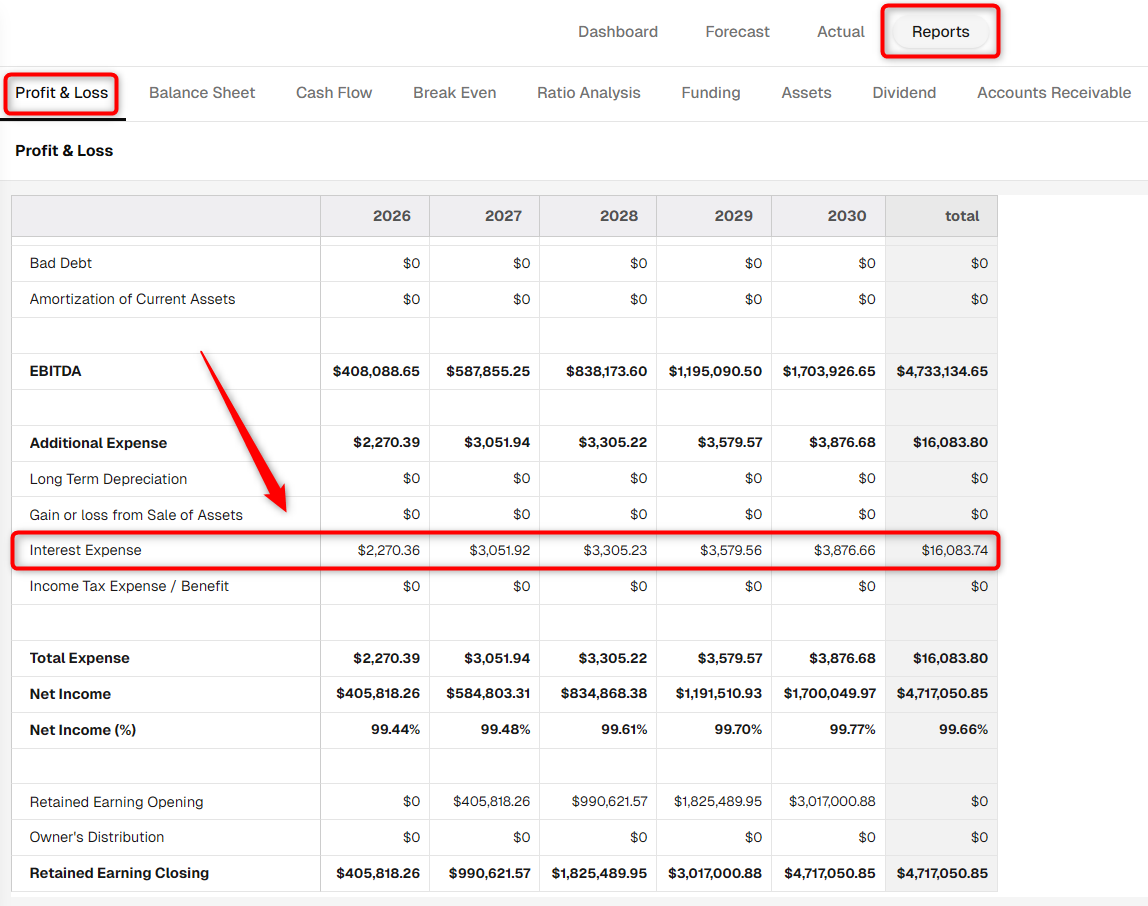Click the EBITDA row label
Image resolution: width=1148 pixels, height=906 pixels.
56,371
